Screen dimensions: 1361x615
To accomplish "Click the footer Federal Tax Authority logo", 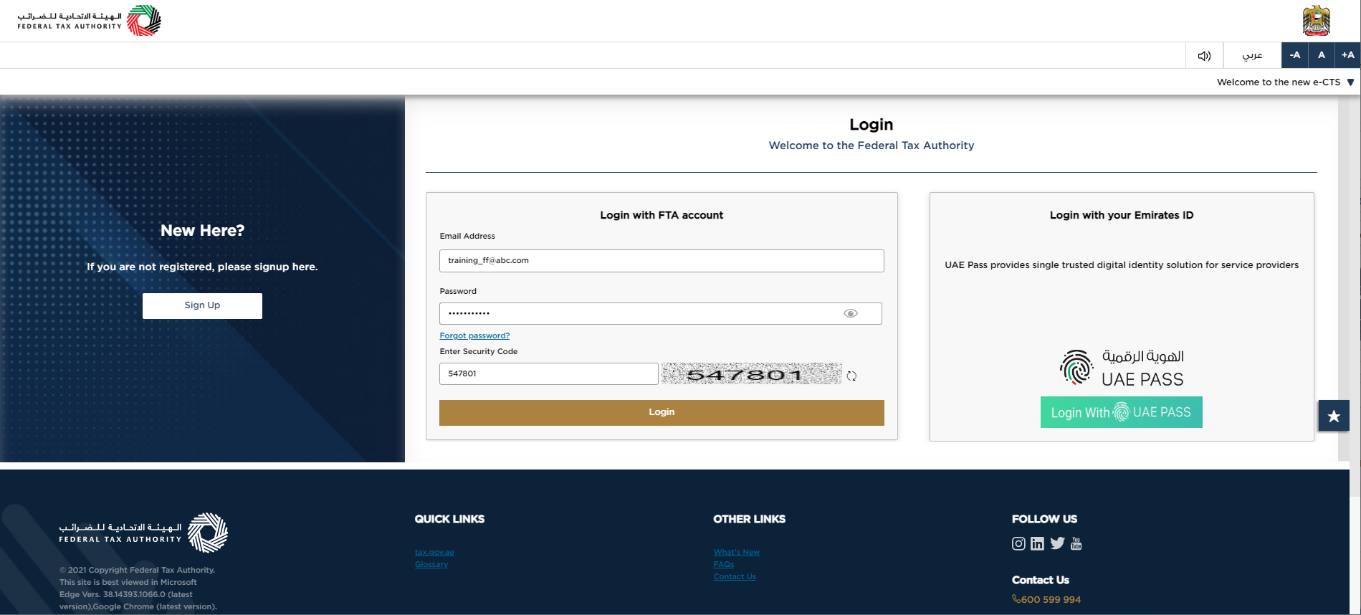I will pos(143,532).
